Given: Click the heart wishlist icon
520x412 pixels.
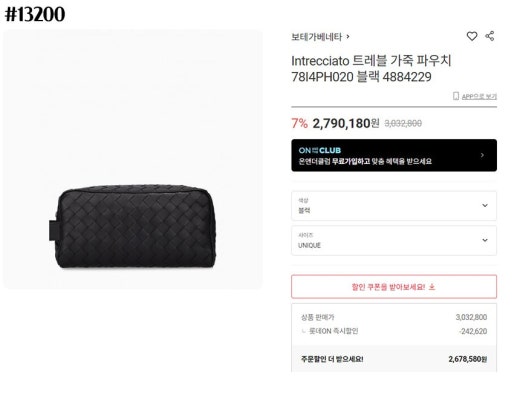Looking at the screenshot, I should tap(472, 36).
